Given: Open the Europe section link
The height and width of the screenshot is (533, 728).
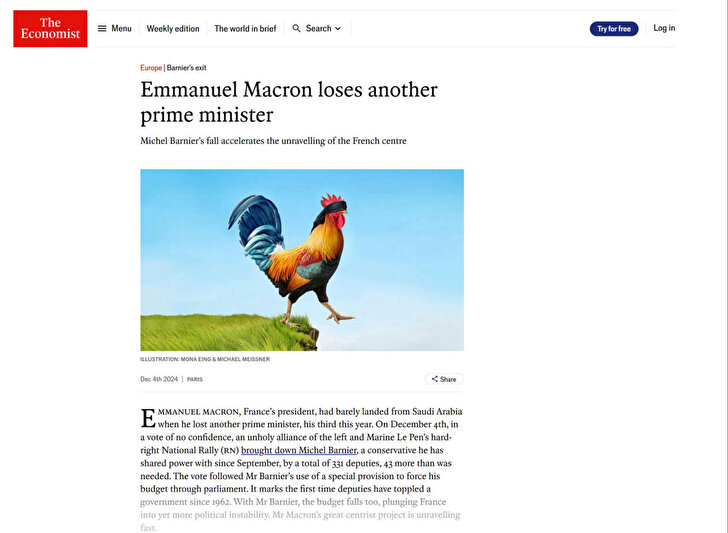Looking at the screenshot, I should tap(151, 68).
